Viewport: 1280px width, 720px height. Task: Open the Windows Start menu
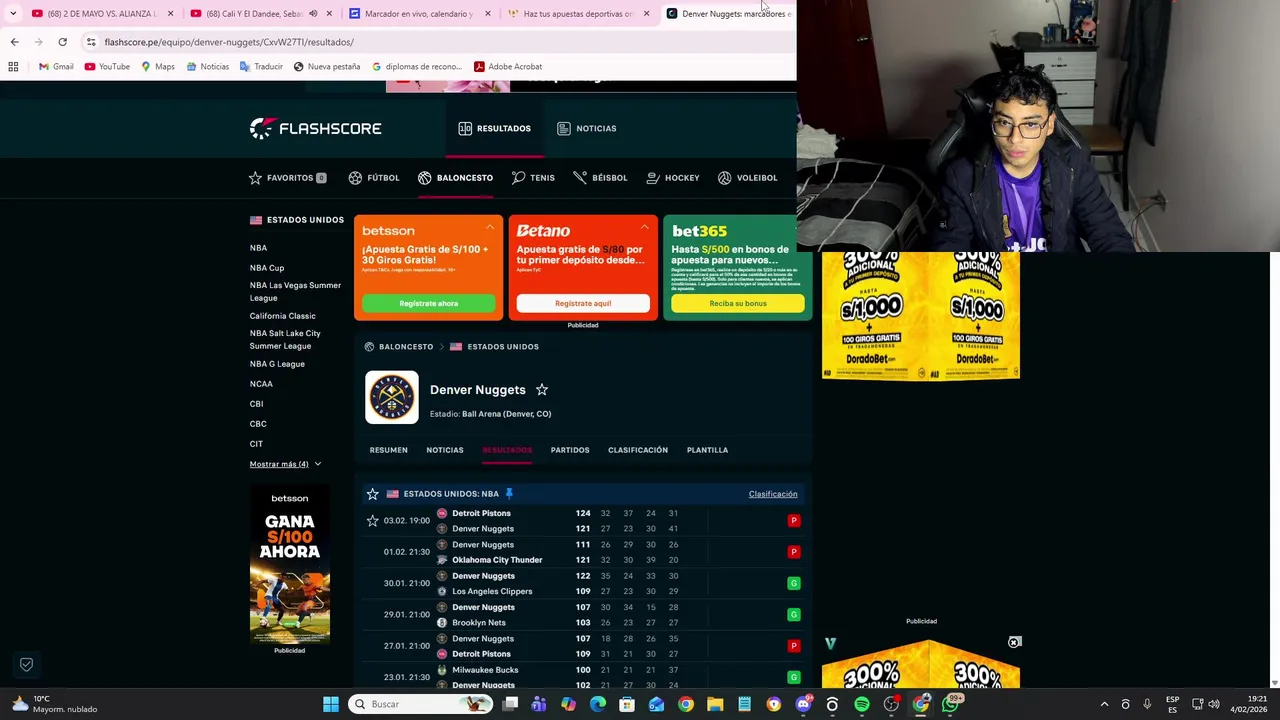(x=330, y=704)
